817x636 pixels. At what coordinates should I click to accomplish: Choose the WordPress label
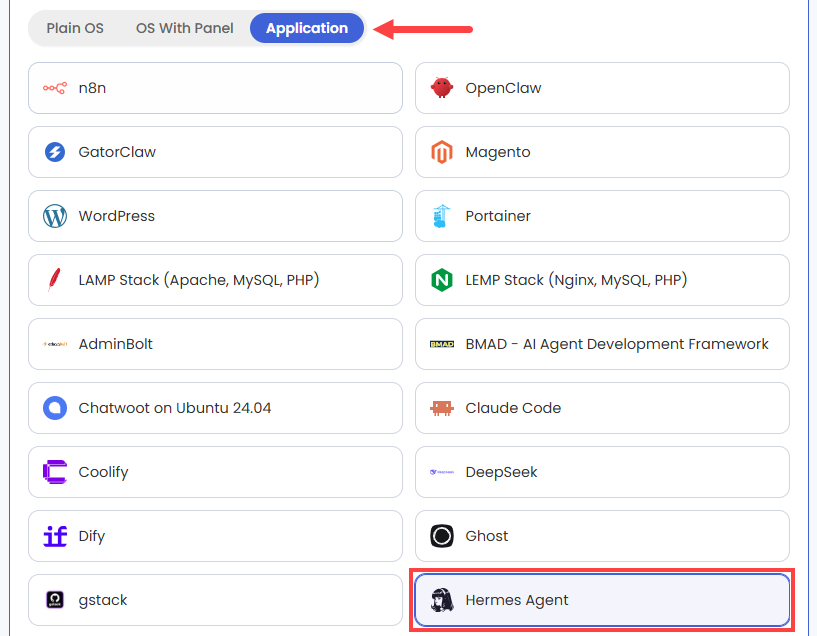117,216
